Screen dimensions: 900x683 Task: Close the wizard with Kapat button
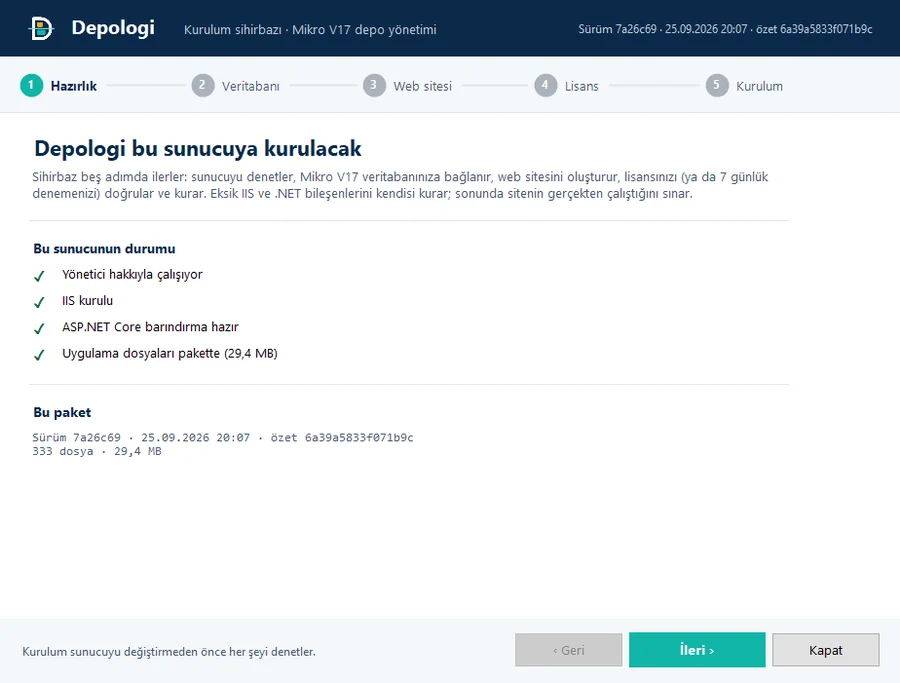click(x=825, y=650)
